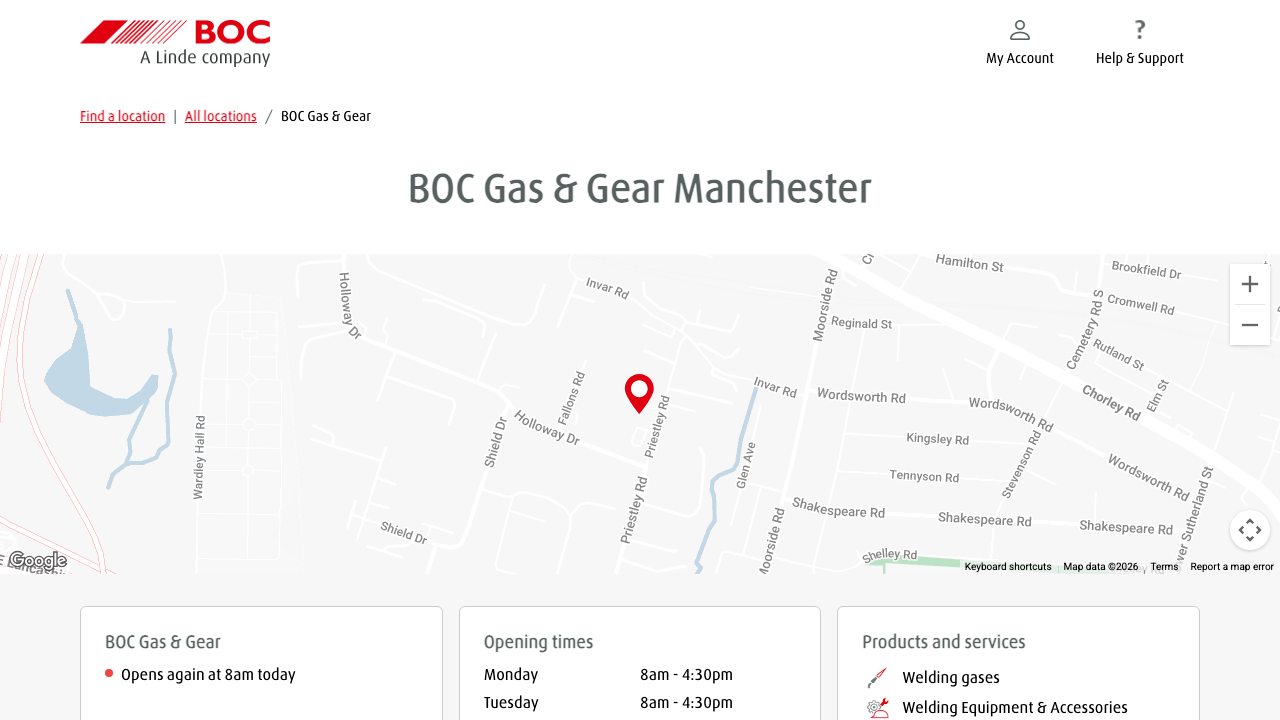The height and width of the screenshot is (720, 1280).
Task: Click the Google logo on the map
Action: [37, 560]
